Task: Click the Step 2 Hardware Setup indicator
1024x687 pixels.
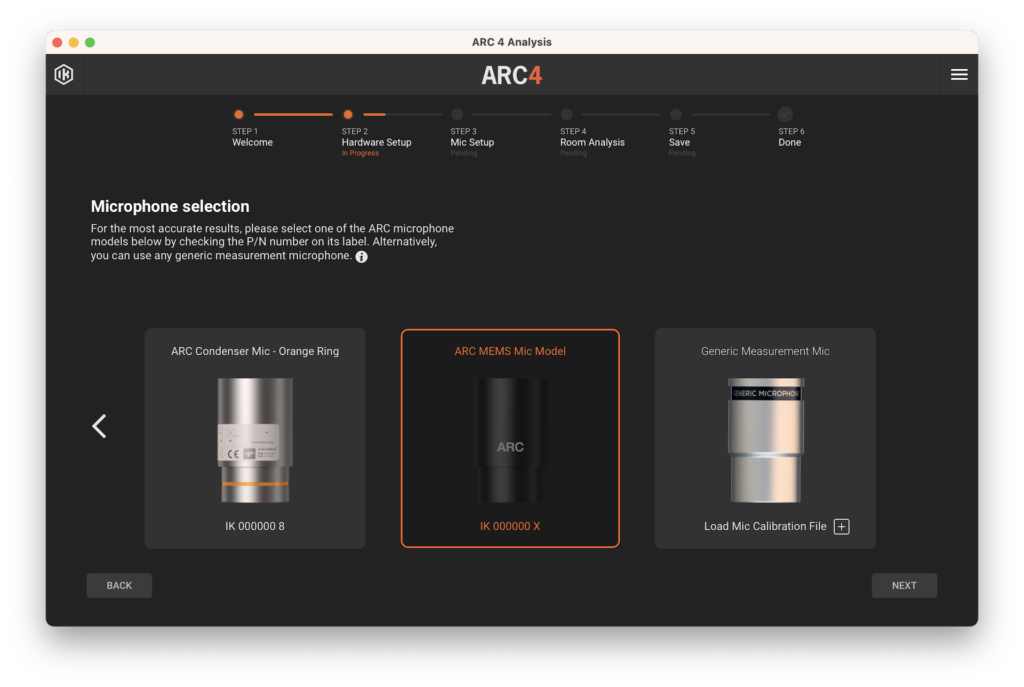Action: click(348, 115)
